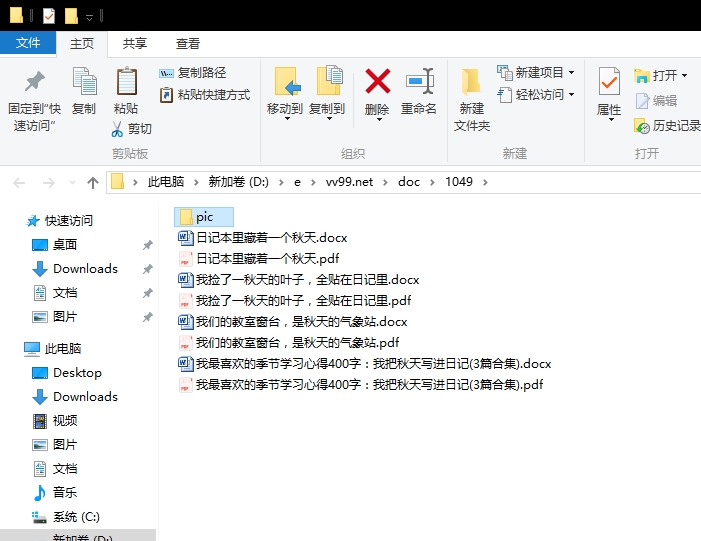Open the File (文件) tab
The width and height of the screenshot is (701, 541).
coord(28,43)
